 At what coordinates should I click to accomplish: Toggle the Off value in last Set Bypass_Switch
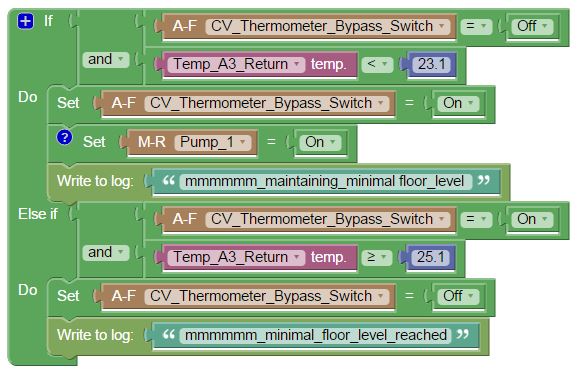pyautogui.click(x=458, y=296)
